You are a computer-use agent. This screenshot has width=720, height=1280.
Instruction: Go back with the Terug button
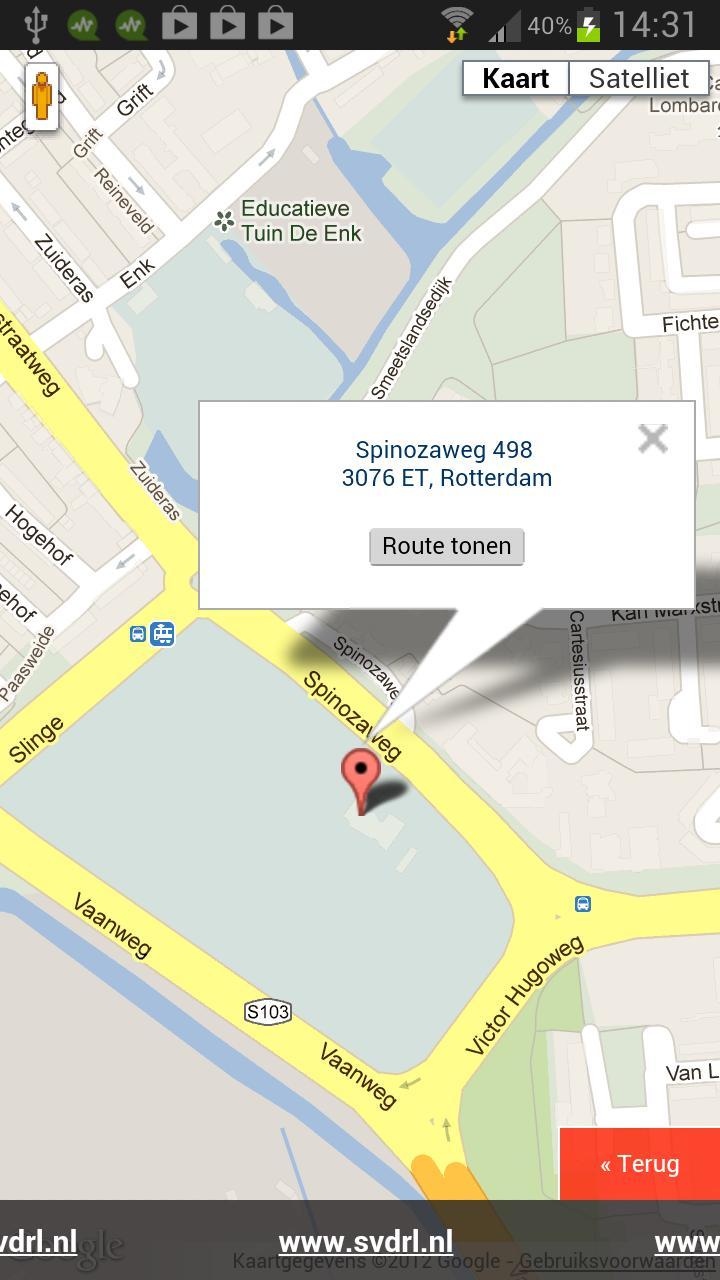click(x=640, y=1164)
